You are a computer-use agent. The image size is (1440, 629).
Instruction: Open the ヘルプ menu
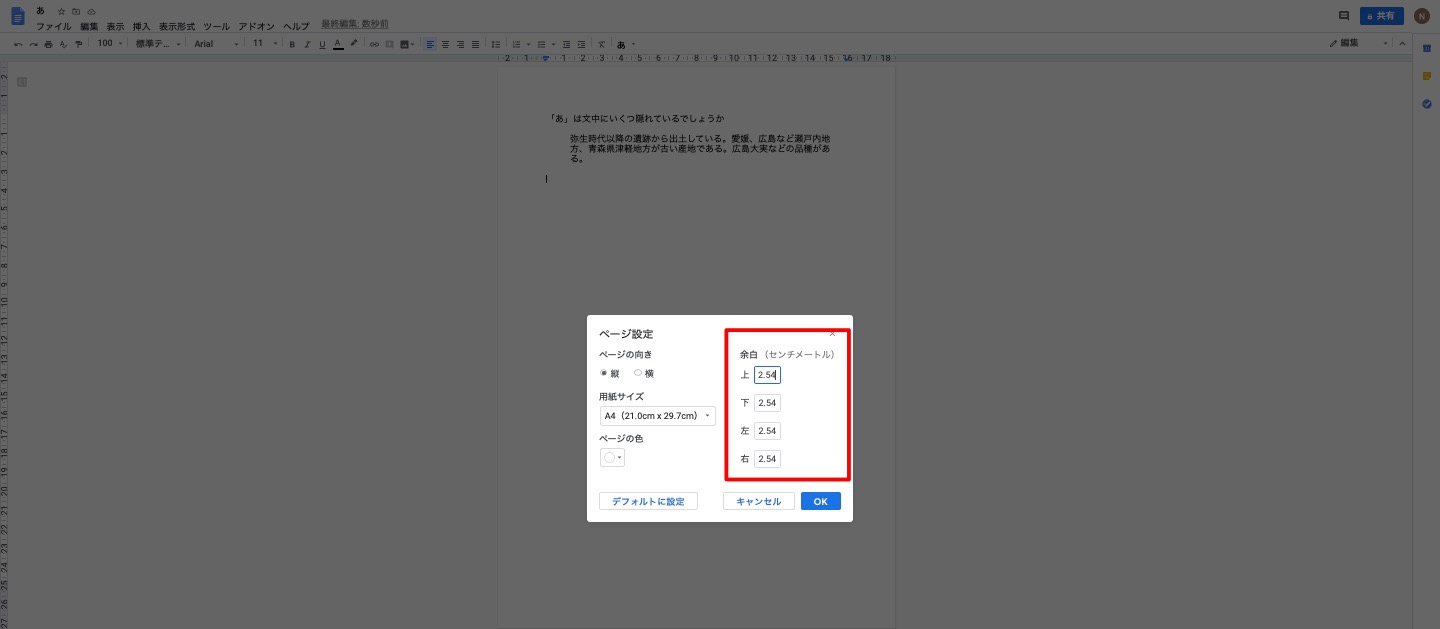(x=296, y=25)
